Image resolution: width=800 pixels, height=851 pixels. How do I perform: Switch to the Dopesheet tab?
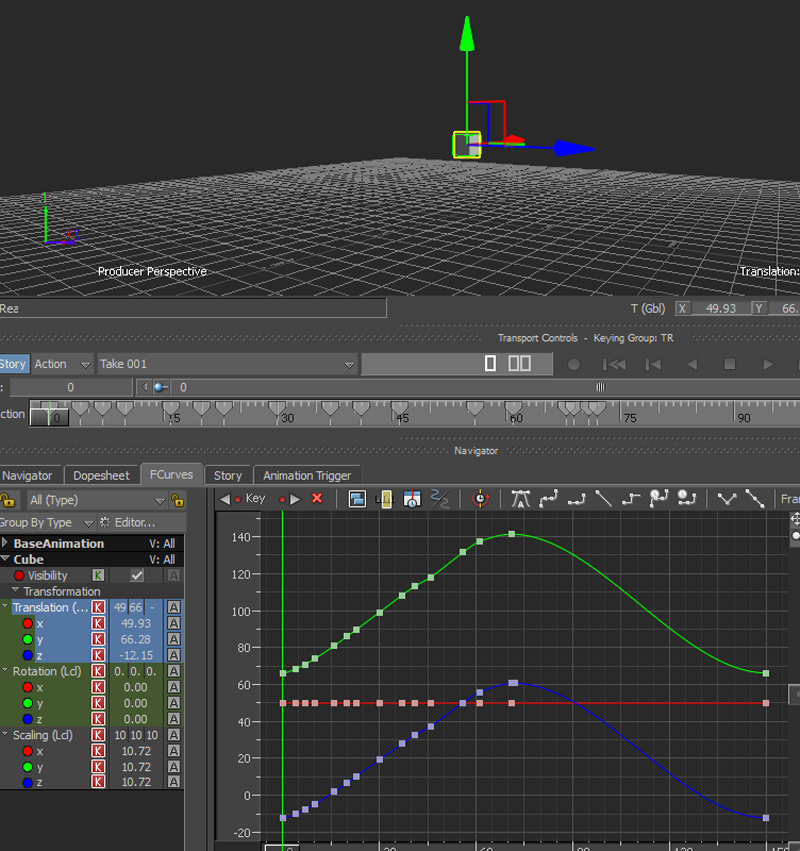coord(101,475)
